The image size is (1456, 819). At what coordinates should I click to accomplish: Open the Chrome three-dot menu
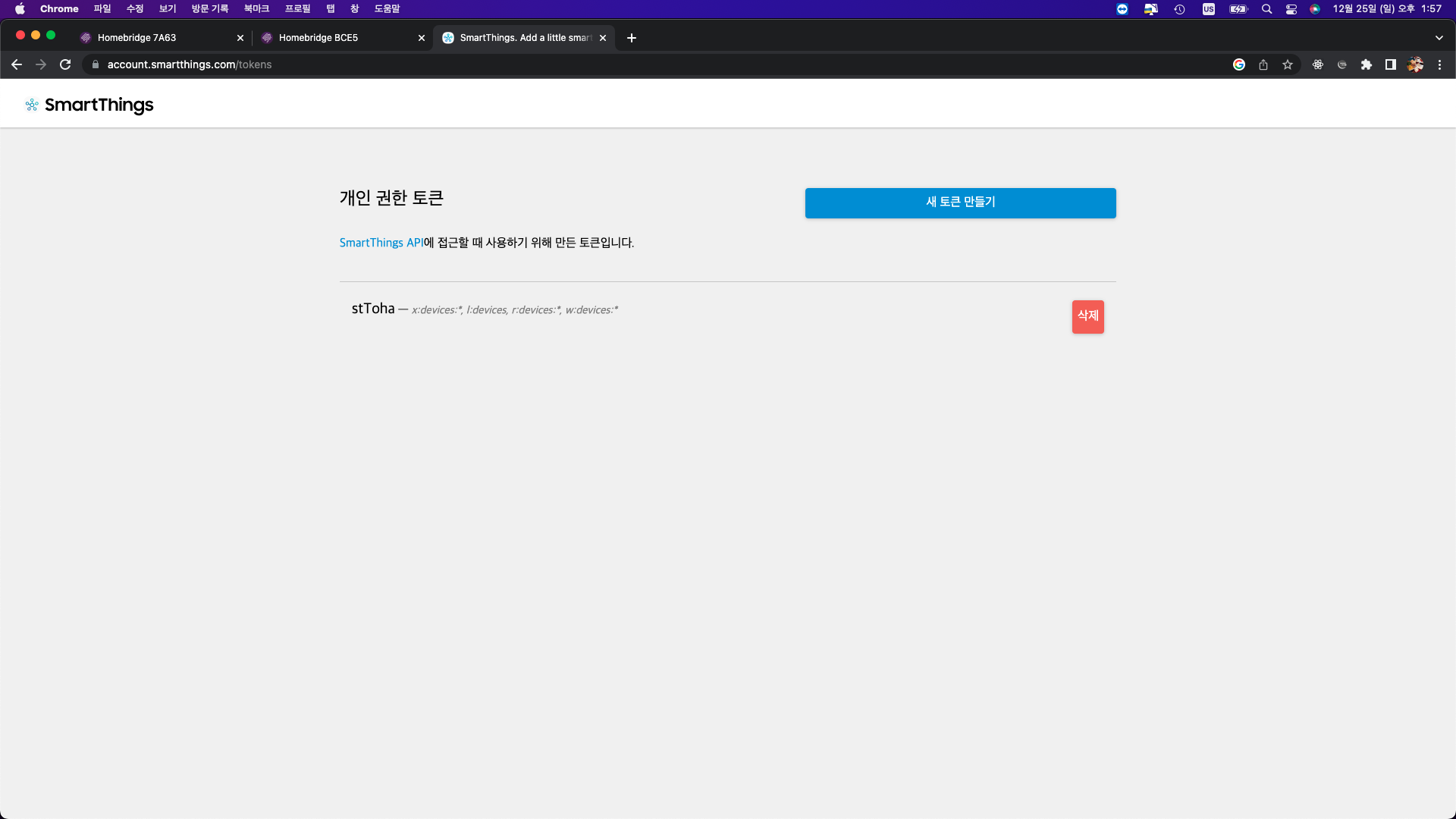1439,64
